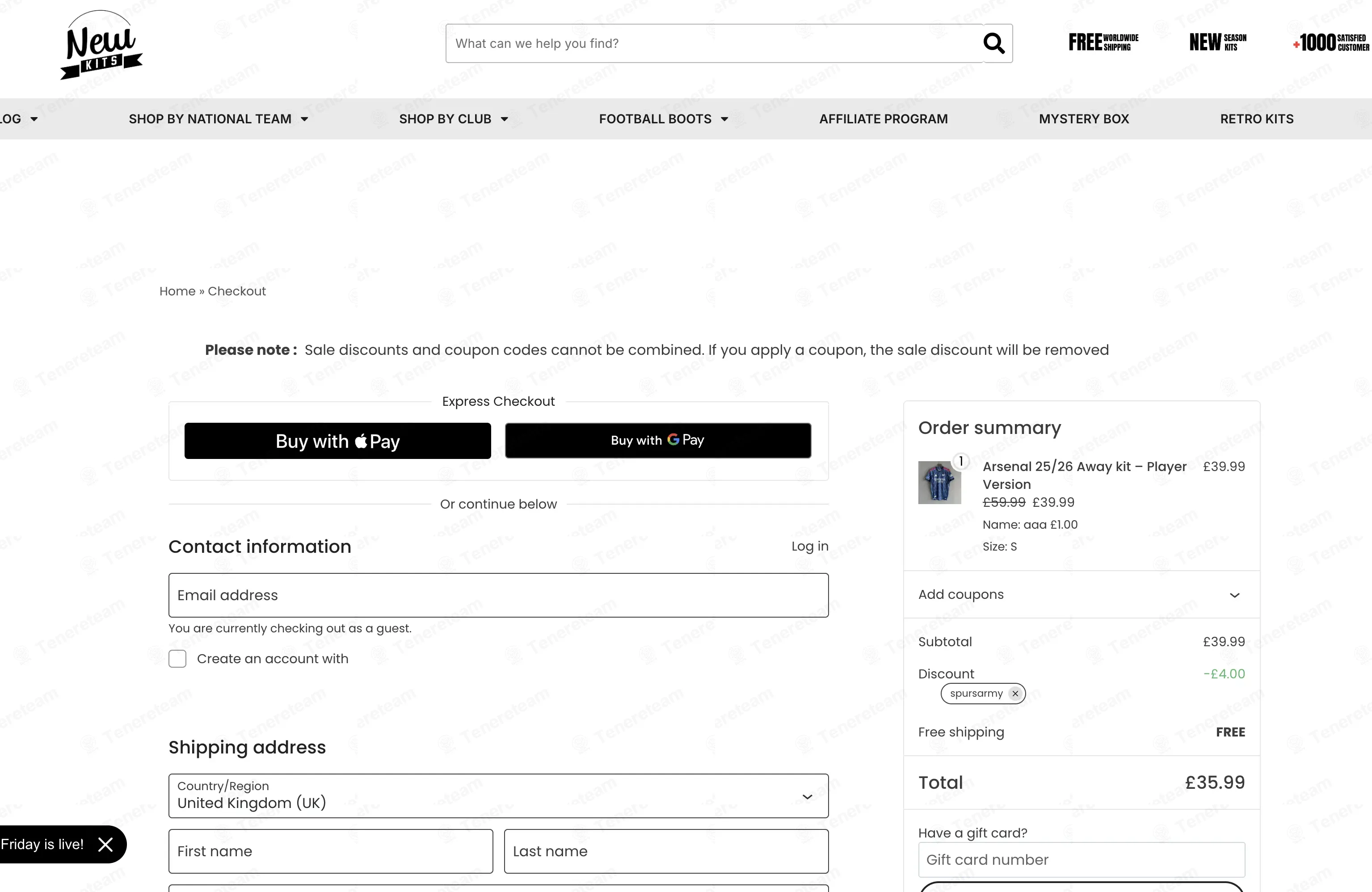Click the Arsenal away kit thumbnail

point(939,483)
